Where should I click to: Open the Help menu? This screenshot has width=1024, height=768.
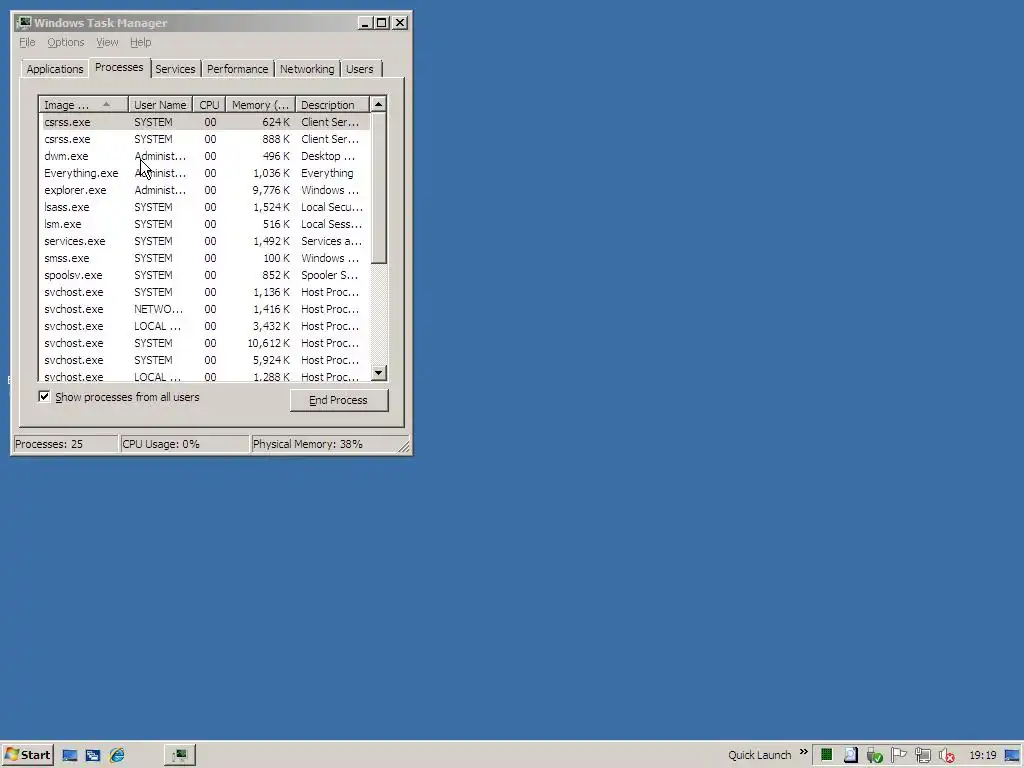tap(140, 42)
